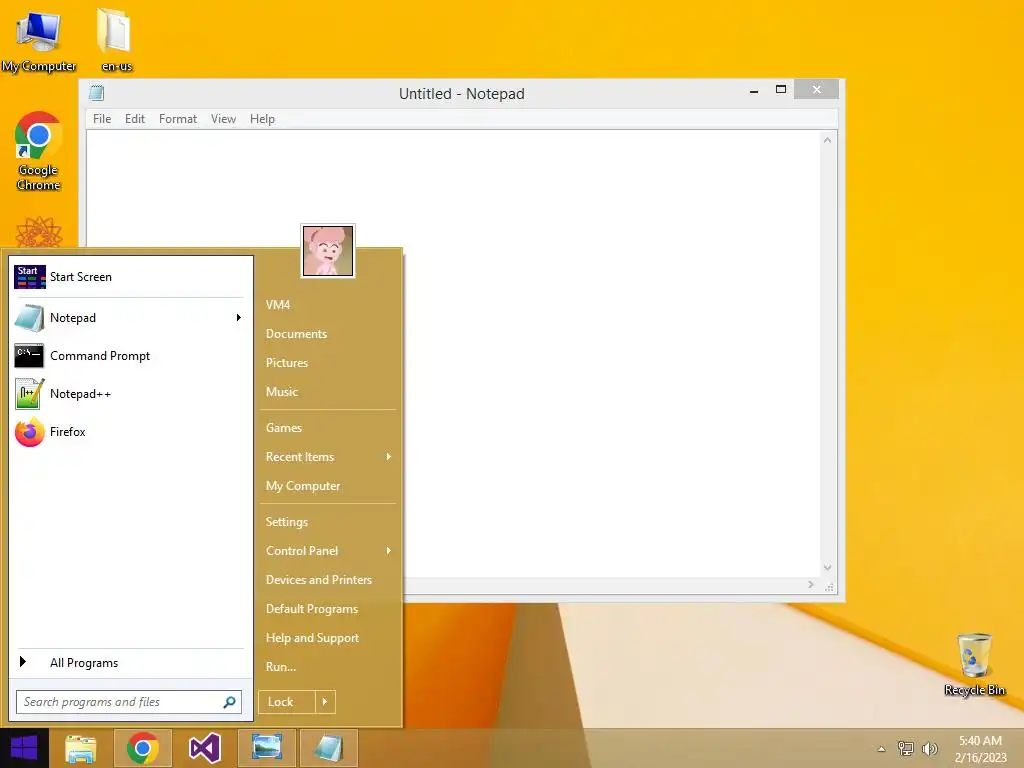The height and width of the screenshot is (768, 1024).
Task: Click inside Notepad's text area
Action: (x=453, y=353)
